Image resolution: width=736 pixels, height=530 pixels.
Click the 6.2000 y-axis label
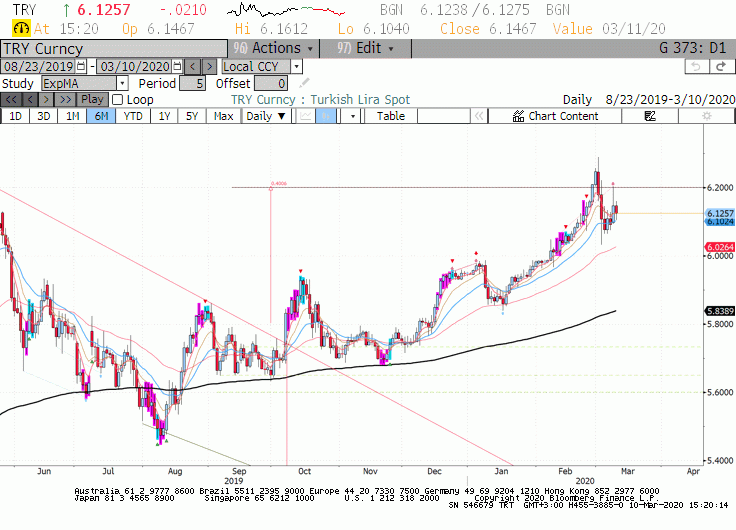click(720, 187)
